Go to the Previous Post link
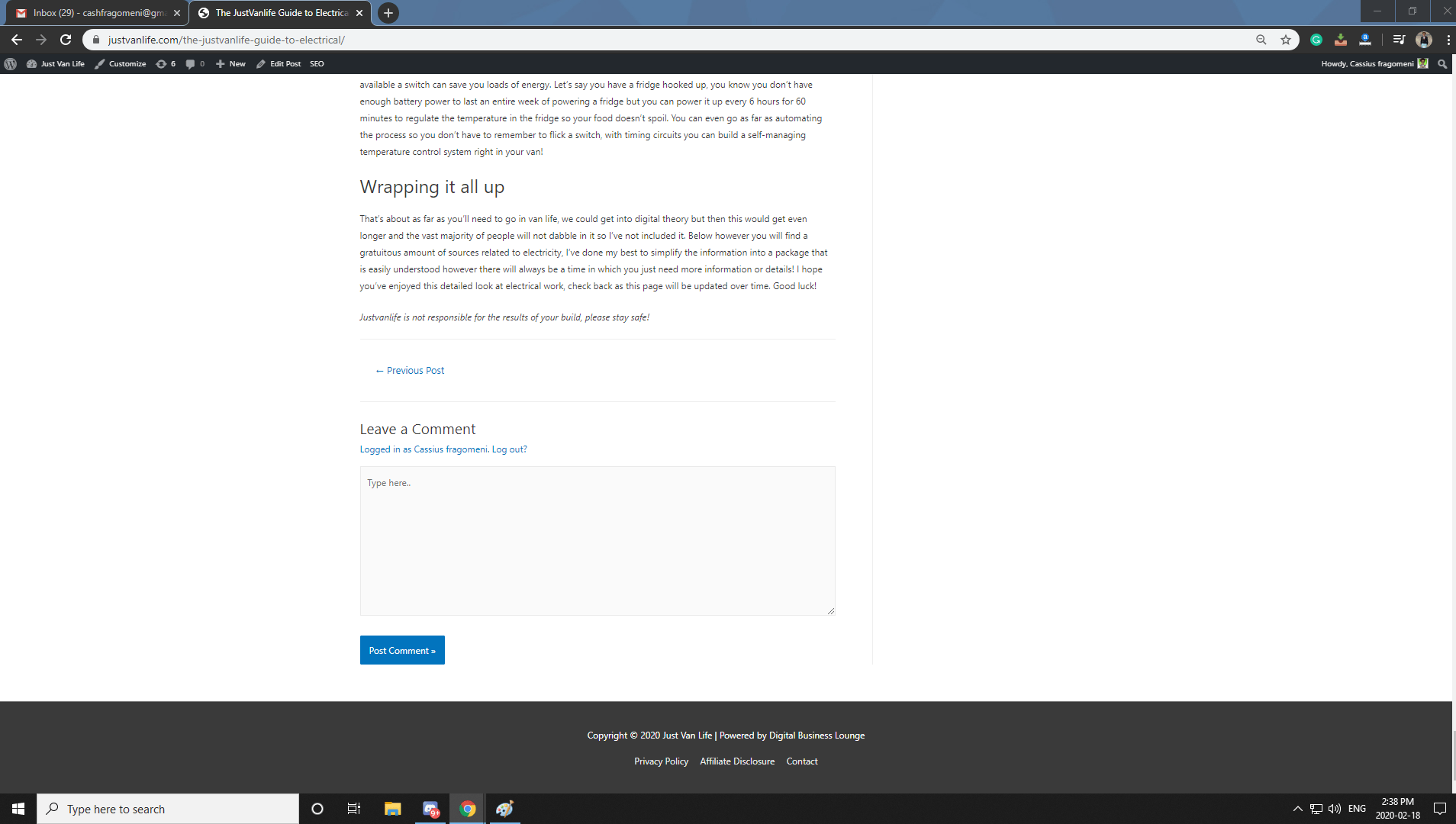1456x824 pixels. [410, 371]
